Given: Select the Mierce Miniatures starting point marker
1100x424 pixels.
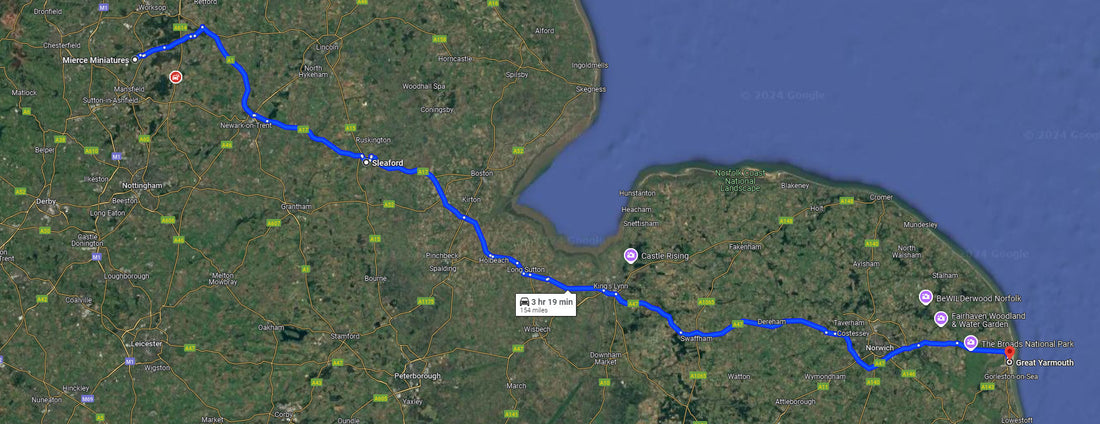Looking at the screenshot, I should (134, 60).
